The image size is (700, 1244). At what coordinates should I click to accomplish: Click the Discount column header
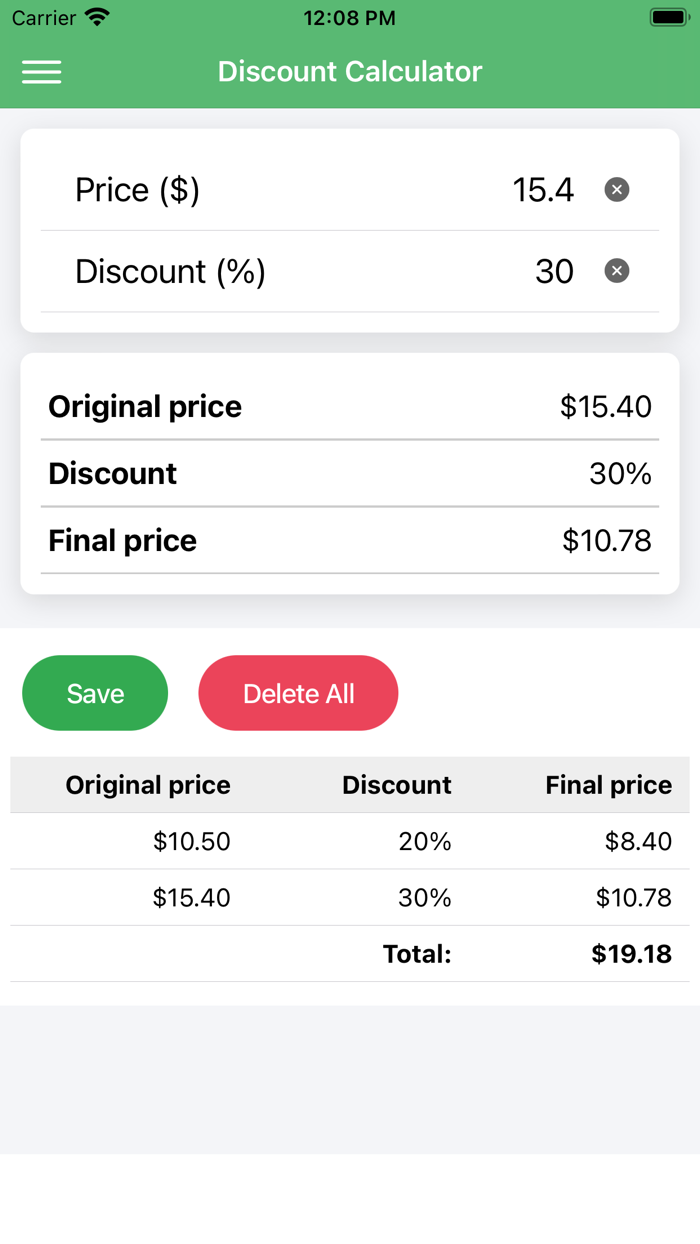[396, 785]
